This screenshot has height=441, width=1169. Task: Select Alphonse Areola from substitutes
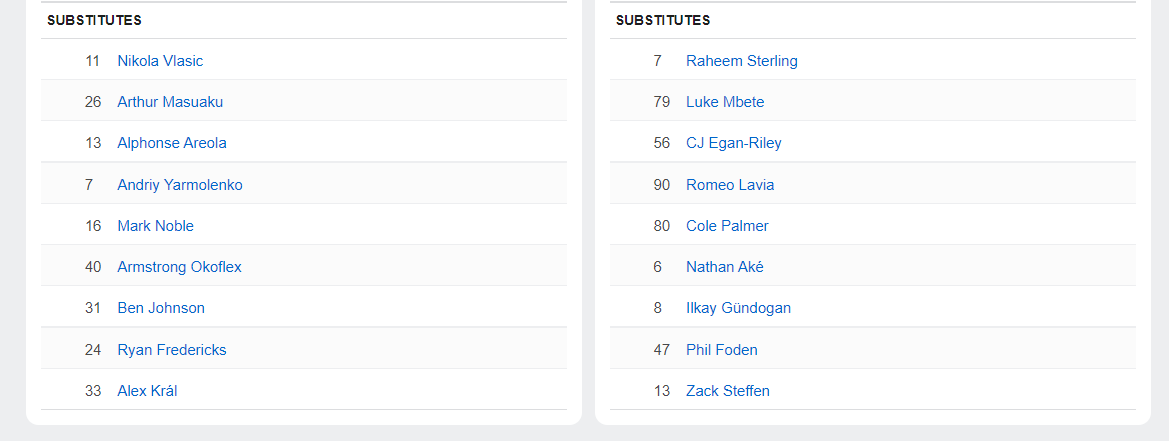coord(172,143)
